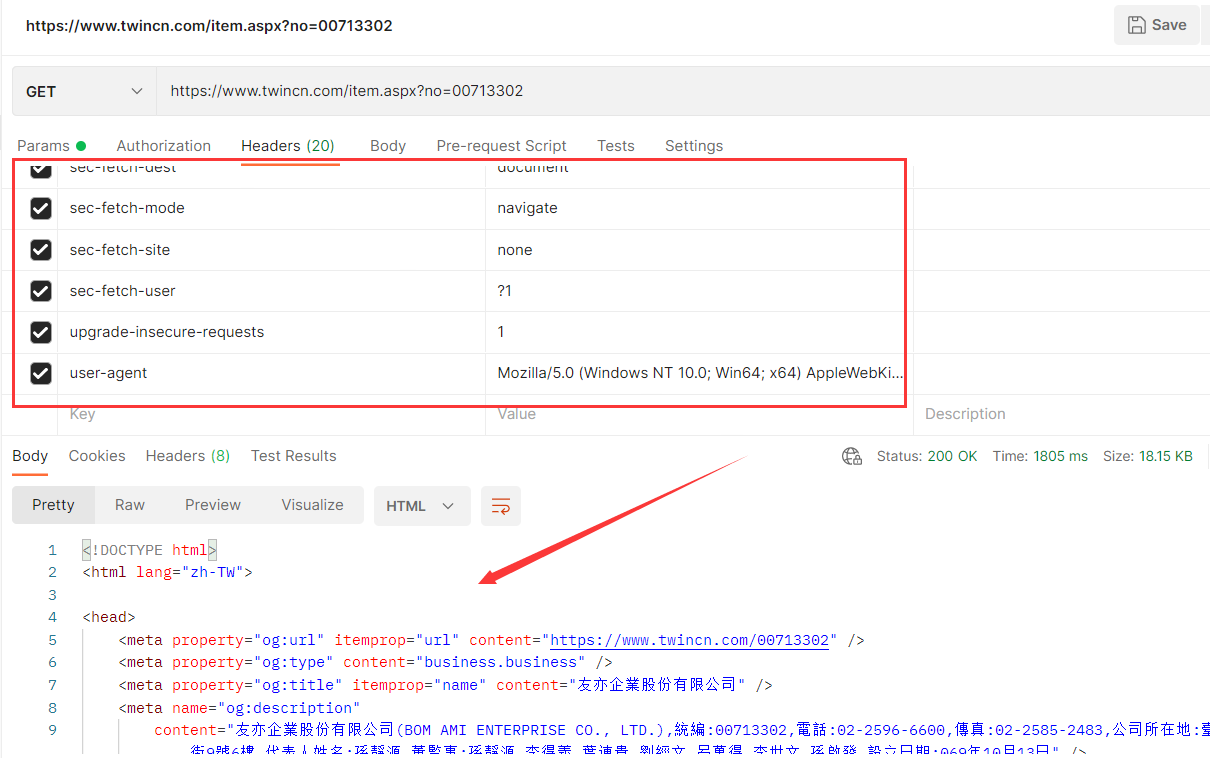Click the request title URL text at top

point(209,26)
